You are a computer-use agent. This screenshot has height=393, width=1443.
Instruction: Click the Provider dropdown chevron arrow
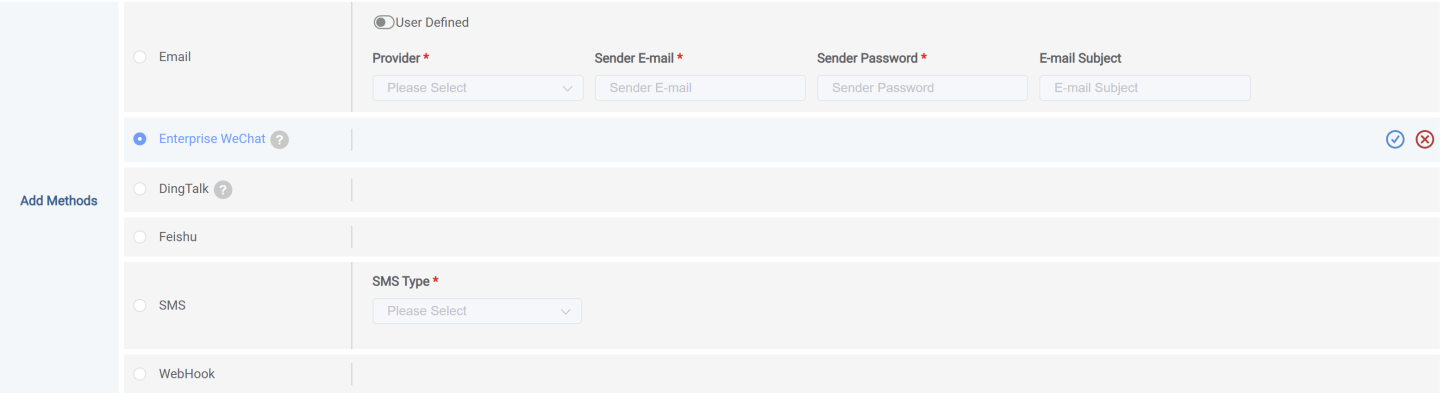point(568,88)
